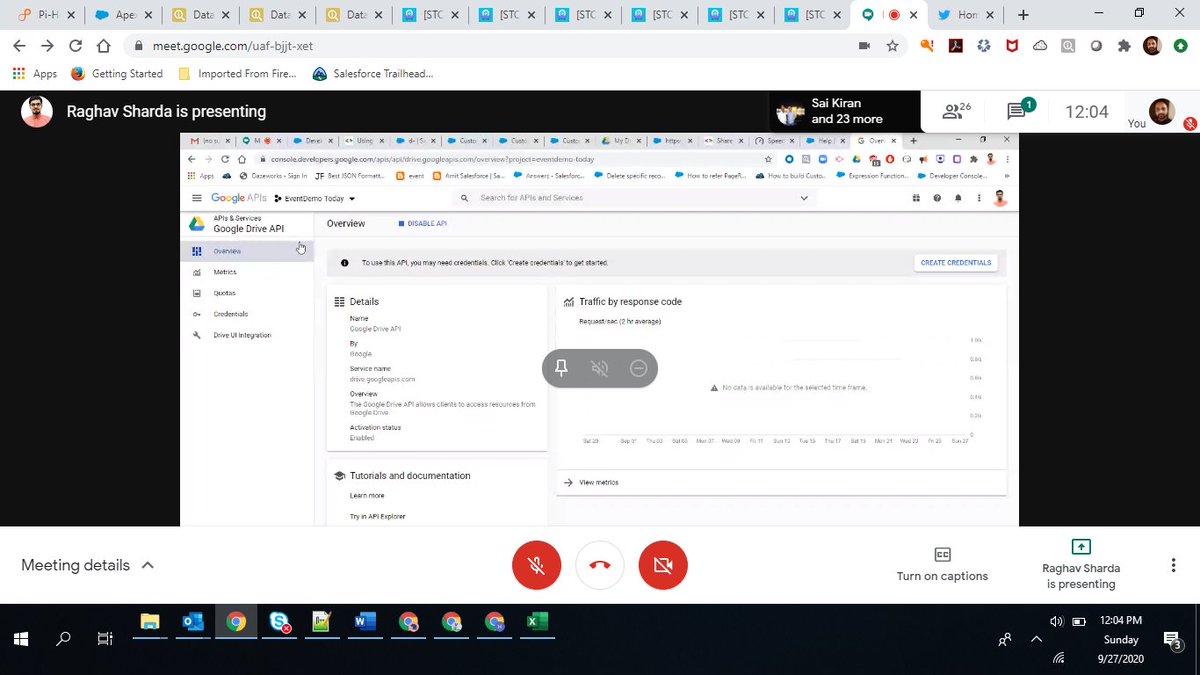This screenshot has width=1200, height=675.
Task: Open Word from taskbar
Action: pos(365,623)
